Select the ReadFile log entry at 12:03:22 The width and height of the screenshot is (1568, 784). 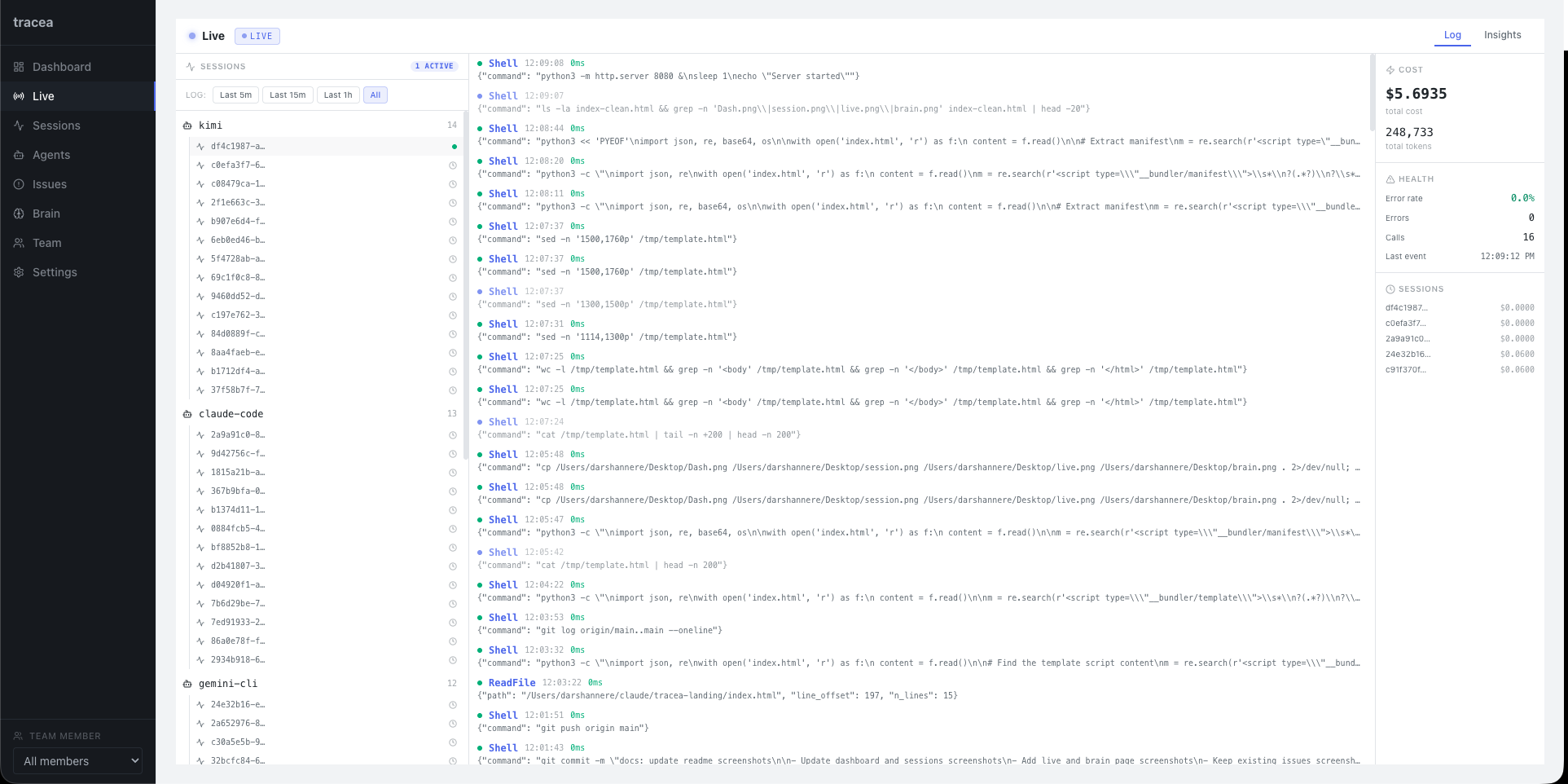(919, 689)
